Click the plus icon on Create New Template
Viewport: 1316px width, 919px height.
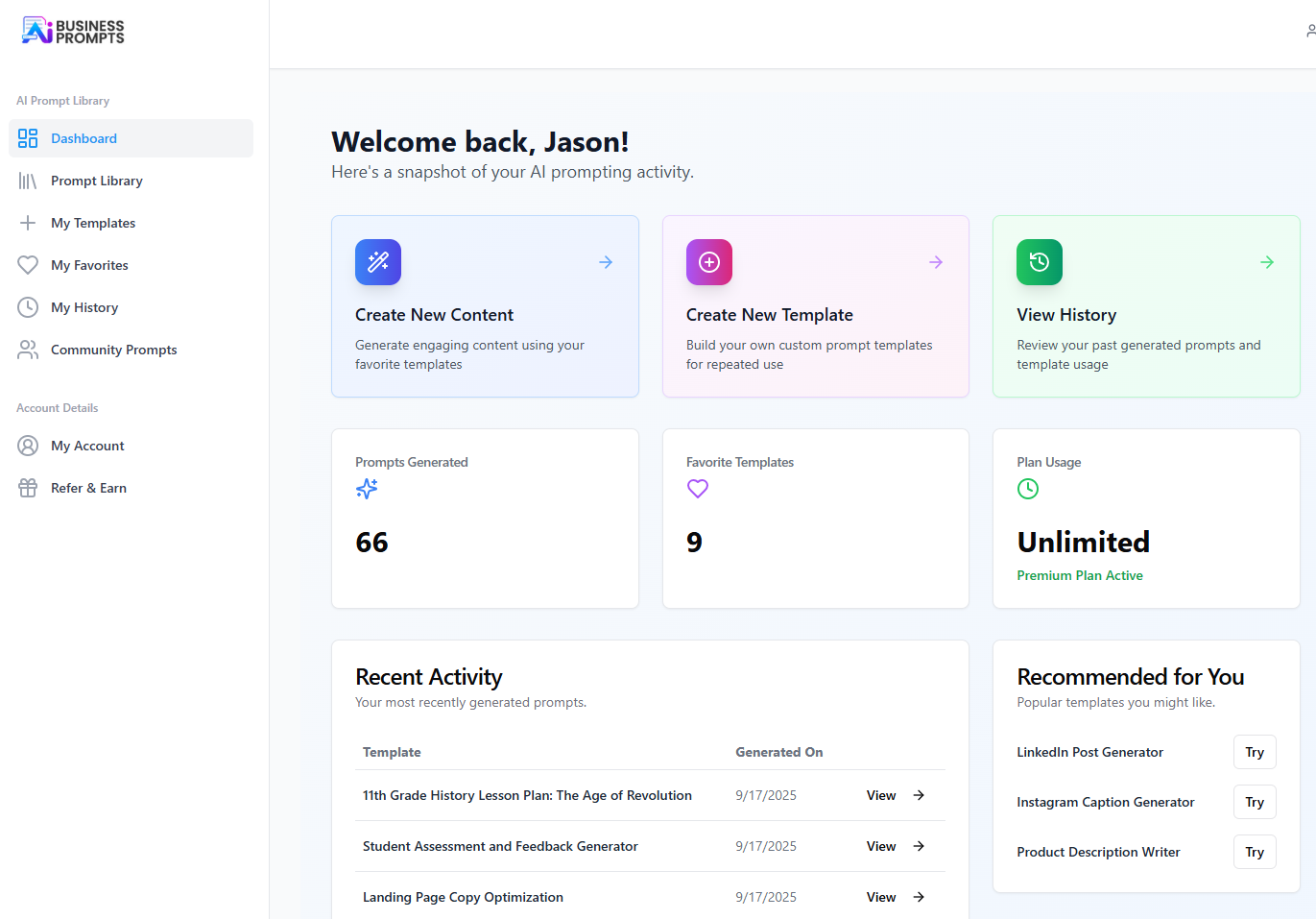(708, 261)
